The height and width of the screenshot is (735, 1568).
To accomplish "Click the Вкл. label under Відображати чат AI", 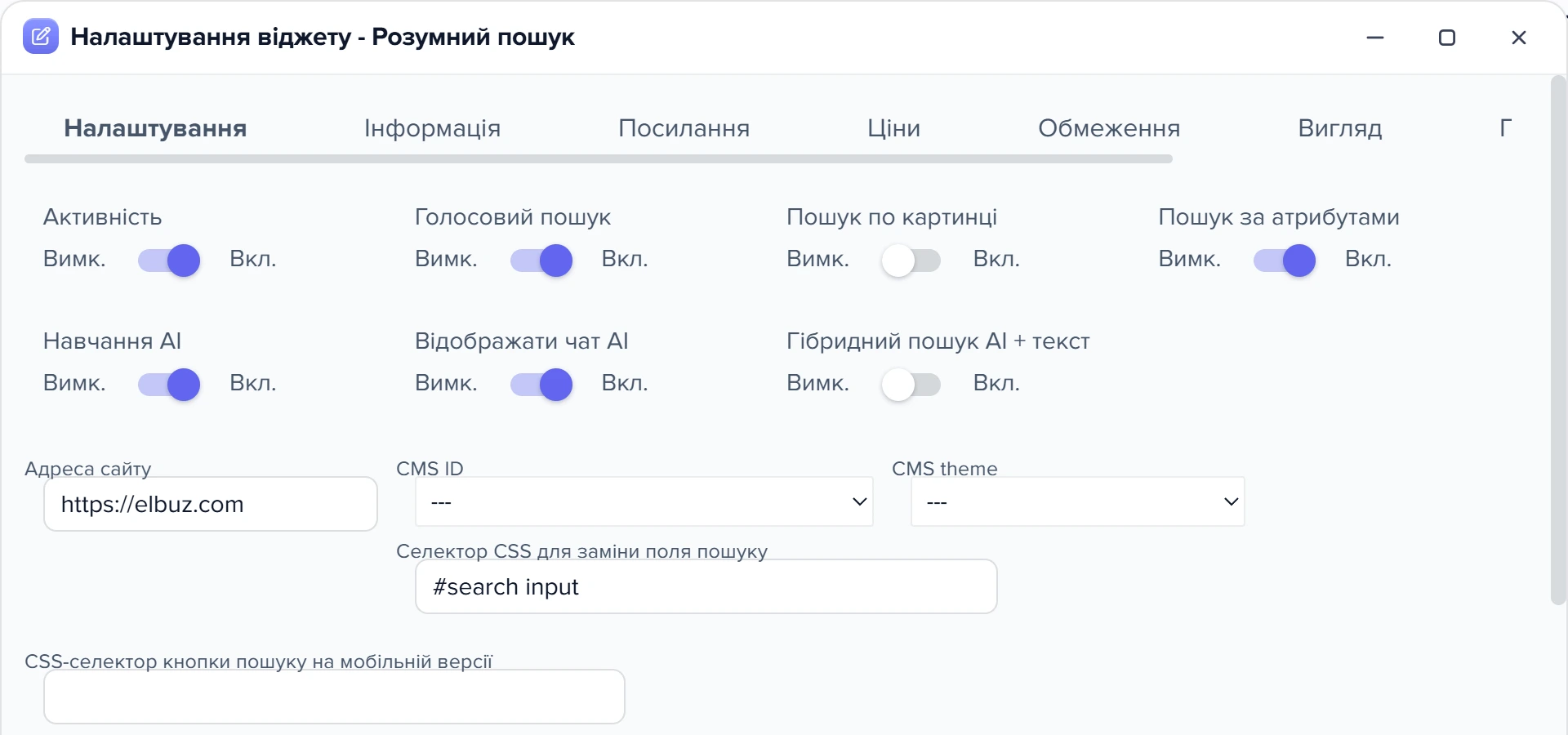I will coord(625,384).
